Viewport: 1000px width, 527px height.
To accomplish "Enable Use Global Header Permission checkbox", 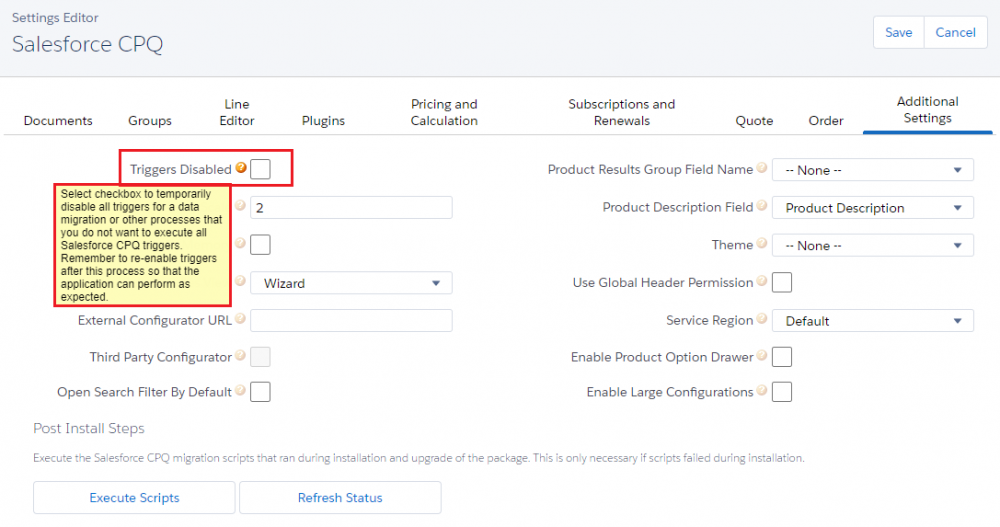I will click(782, 282).
